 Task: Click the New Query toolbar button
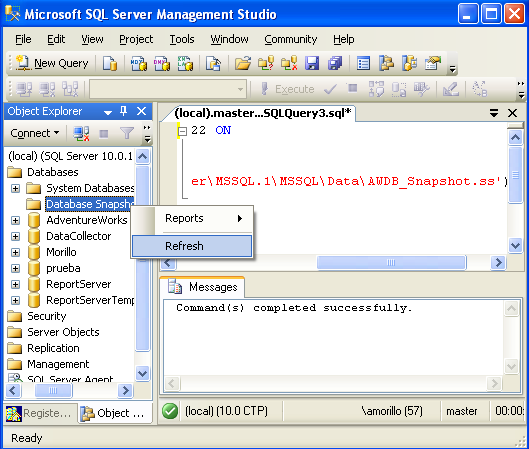[52, 63]
